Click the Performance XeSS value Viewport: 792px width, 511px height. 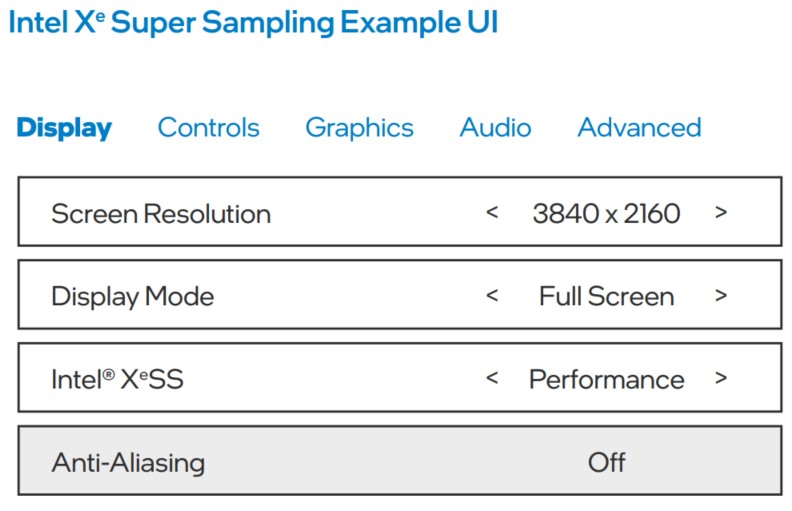click(606, 379)
